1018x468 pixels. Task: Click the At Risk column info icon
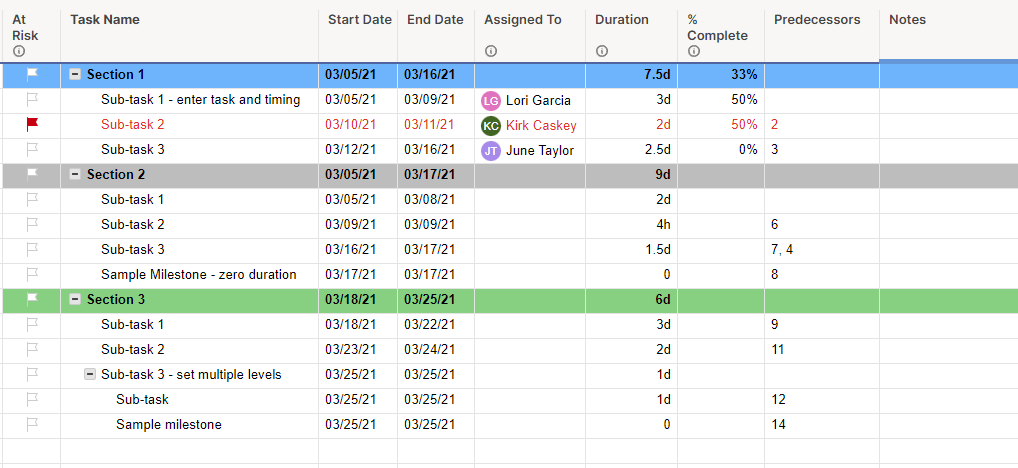pyautogui.click(x=19, y=51)
